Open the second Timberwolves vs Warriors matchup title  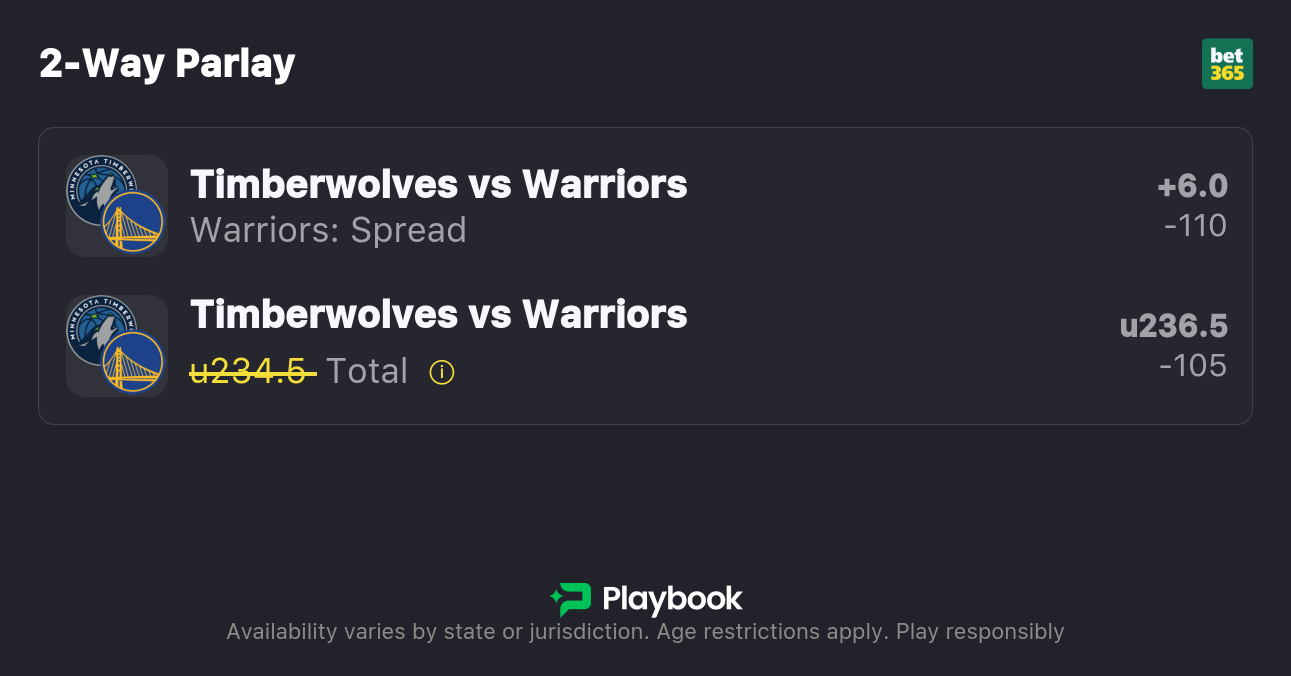pos(438,314)
